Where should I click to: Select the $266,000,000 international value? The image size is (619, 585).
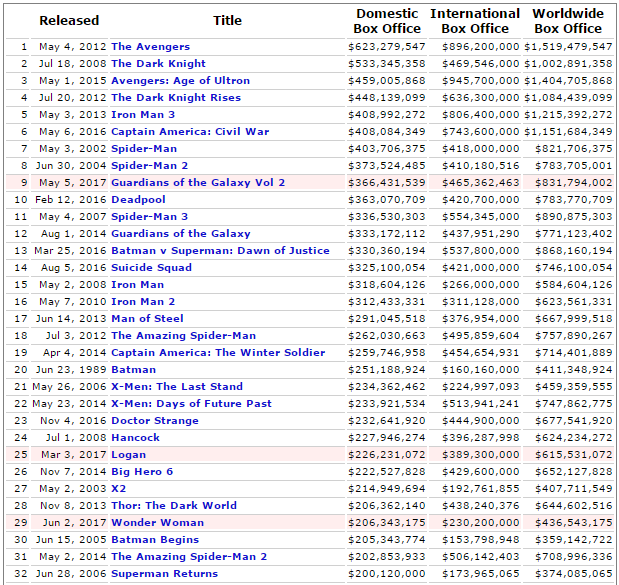480,284
